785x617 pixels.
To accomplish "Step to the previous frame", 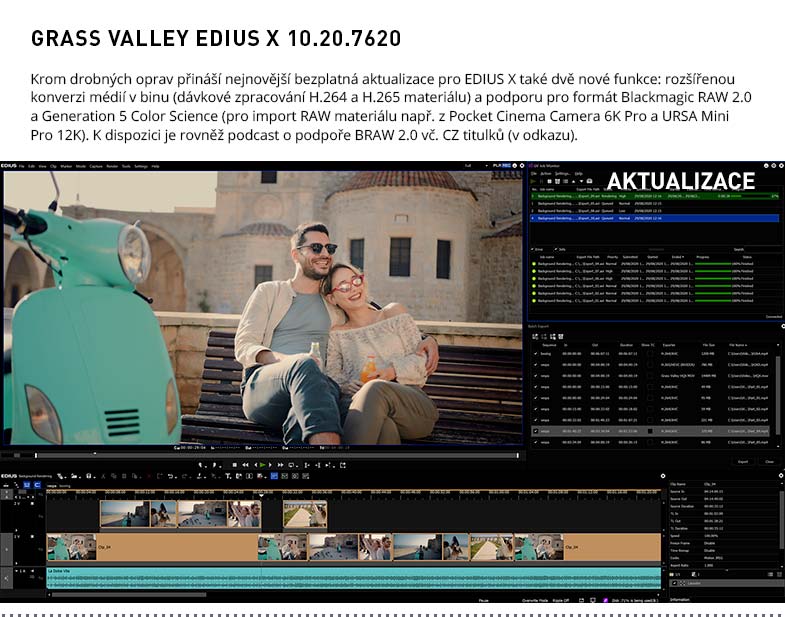I will tap(256, 465).
